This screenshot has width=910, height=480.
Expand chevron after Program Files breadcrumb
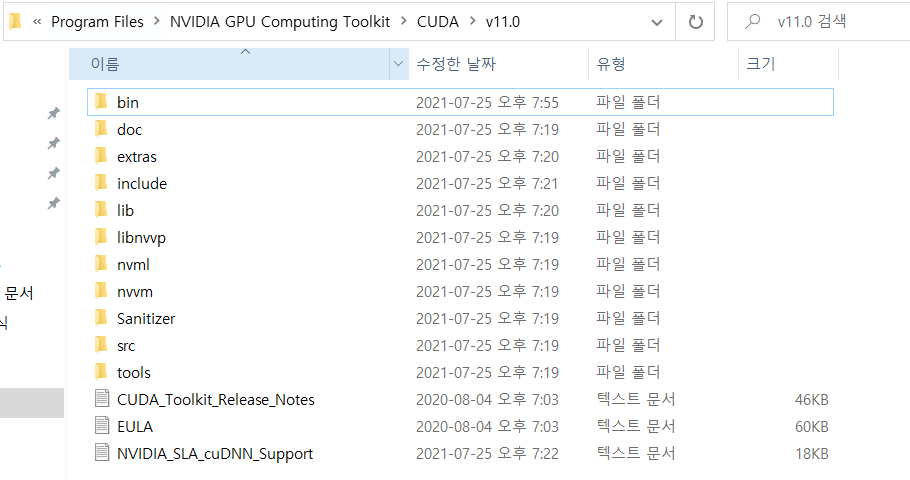pyautogui.click(x=157, y=21)
